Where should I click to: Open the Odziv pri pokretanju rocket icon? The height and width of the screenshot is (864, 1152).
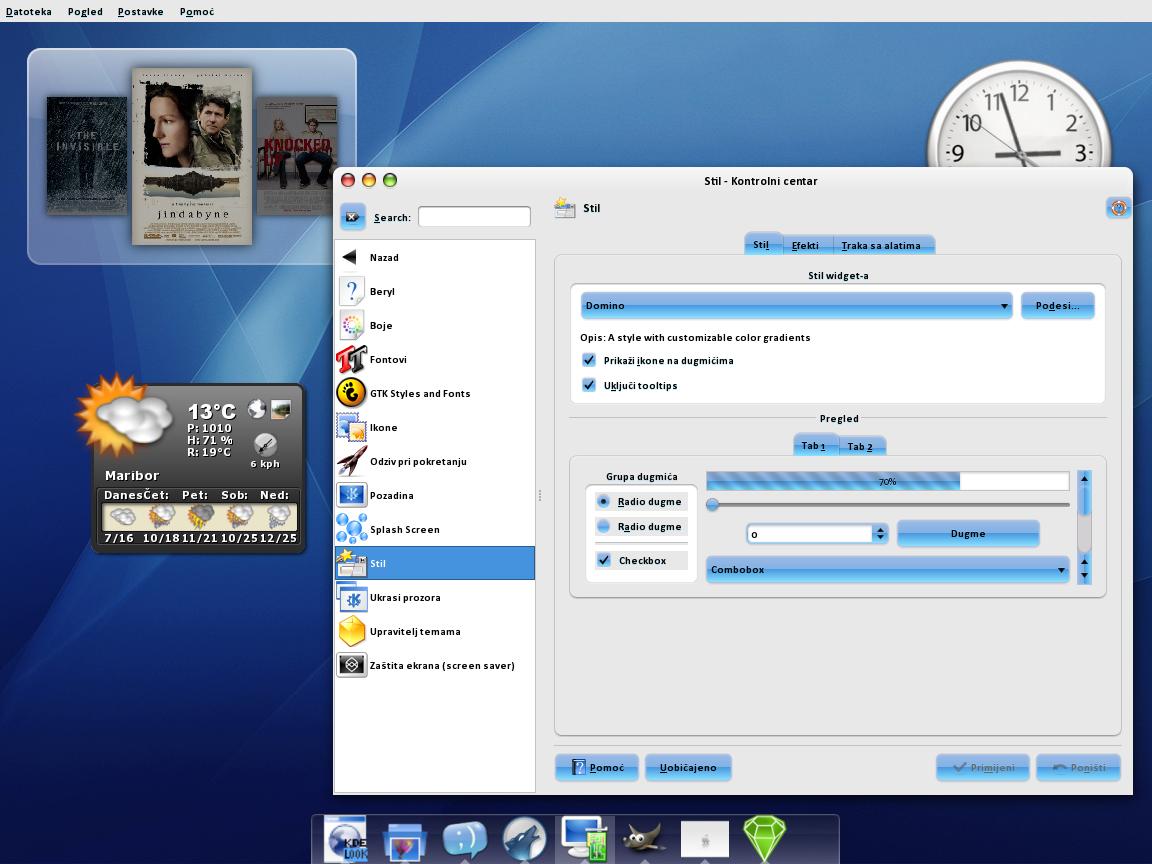click(x=351, y=461)
